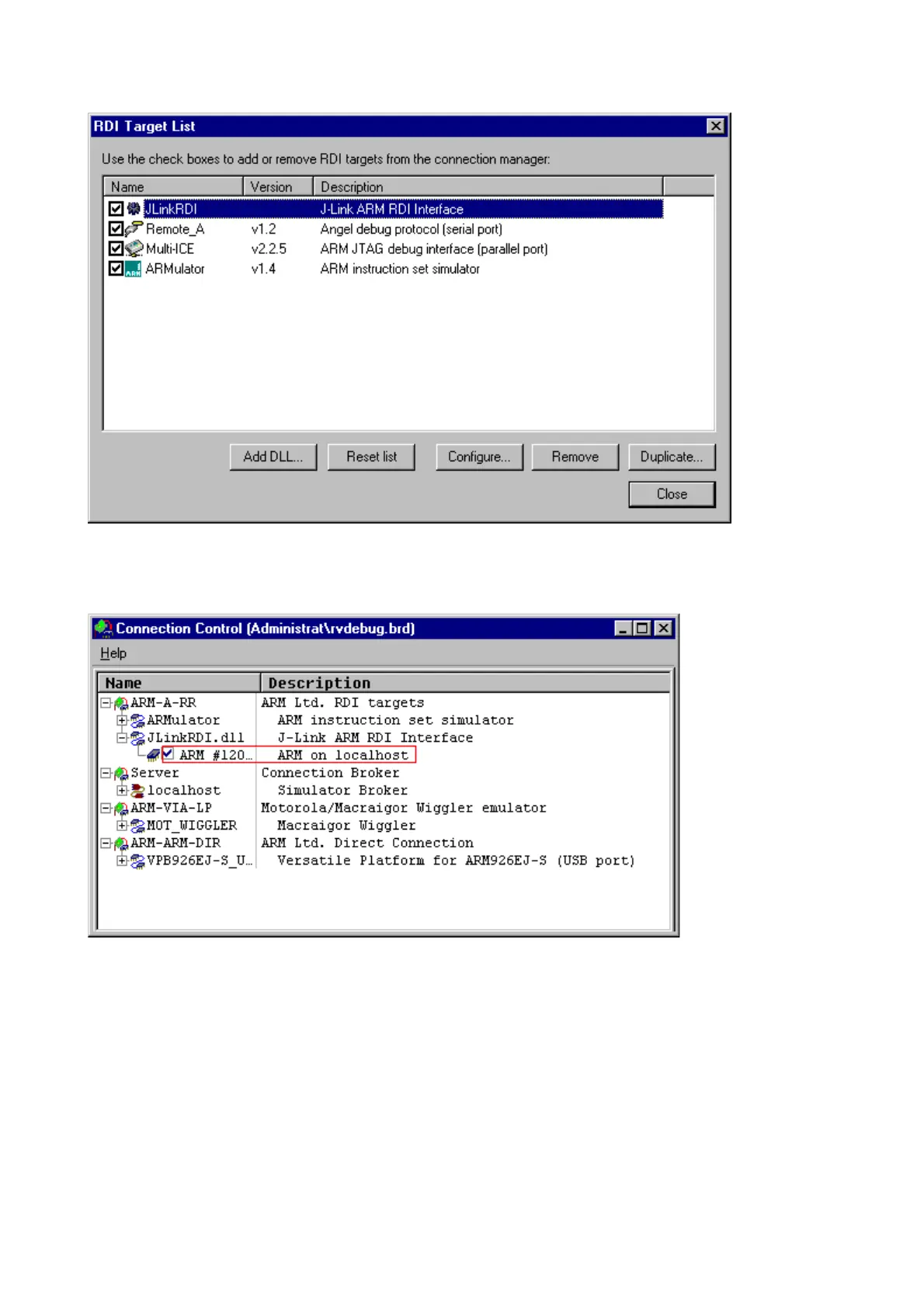Image resolution: width=924 pixels, height=1308 pixels.
Task: Click the ARMulator tree node icon
Action: [137, 721]
